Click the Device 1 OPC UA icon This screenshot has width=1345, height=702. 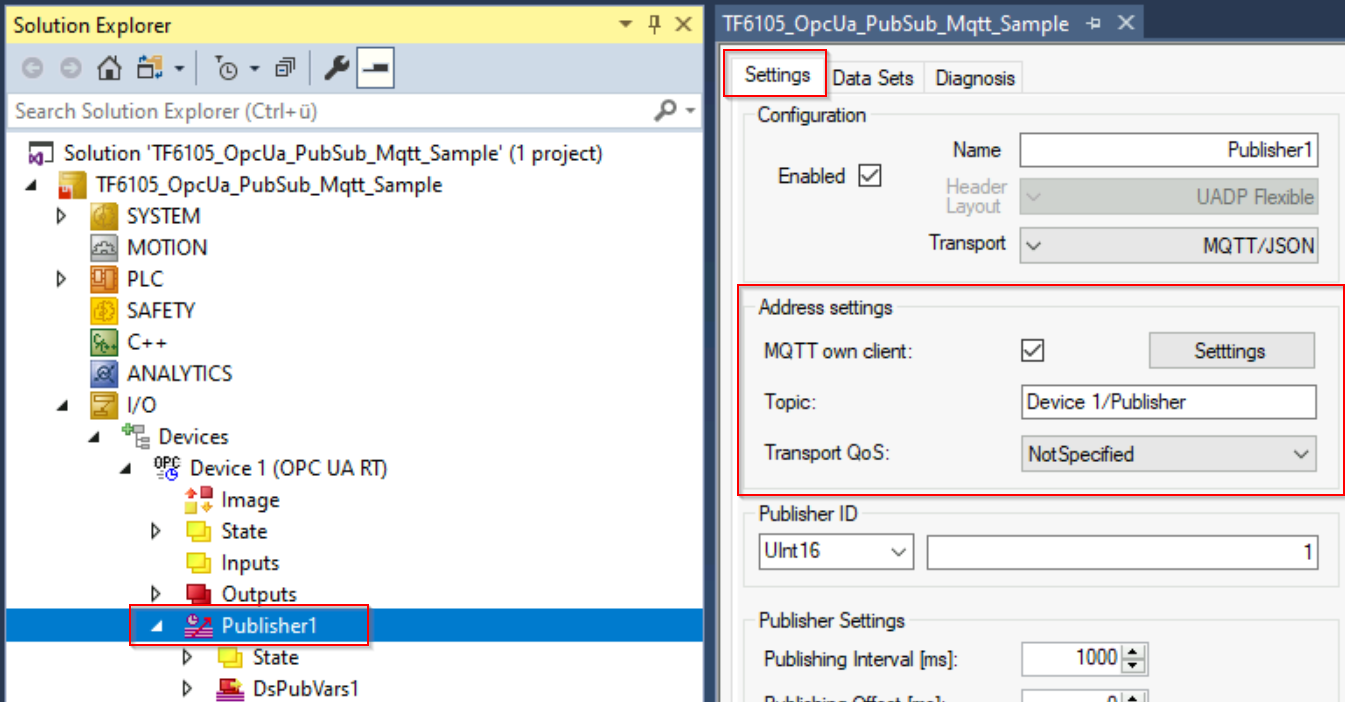pos(167,468)
